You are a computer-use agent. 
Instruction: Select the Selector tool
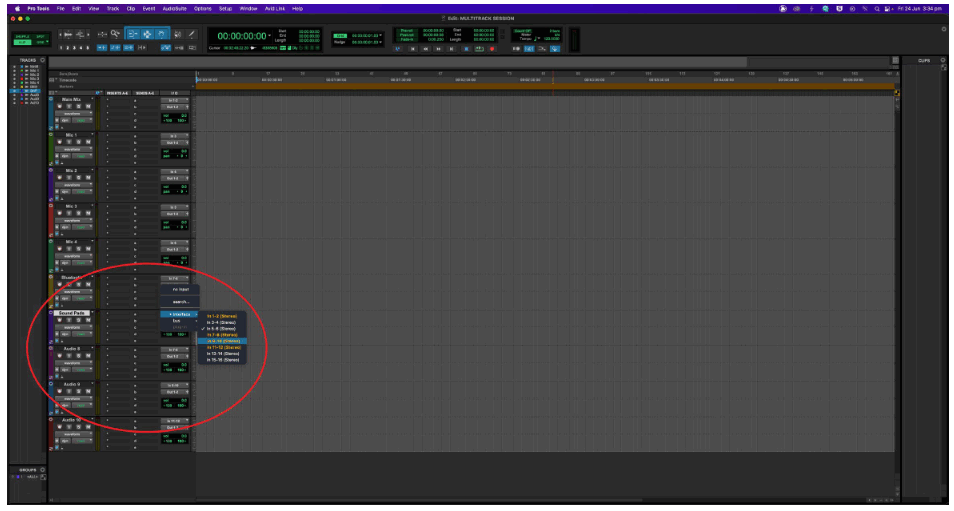pyautogui.click(x=147, y=33)
